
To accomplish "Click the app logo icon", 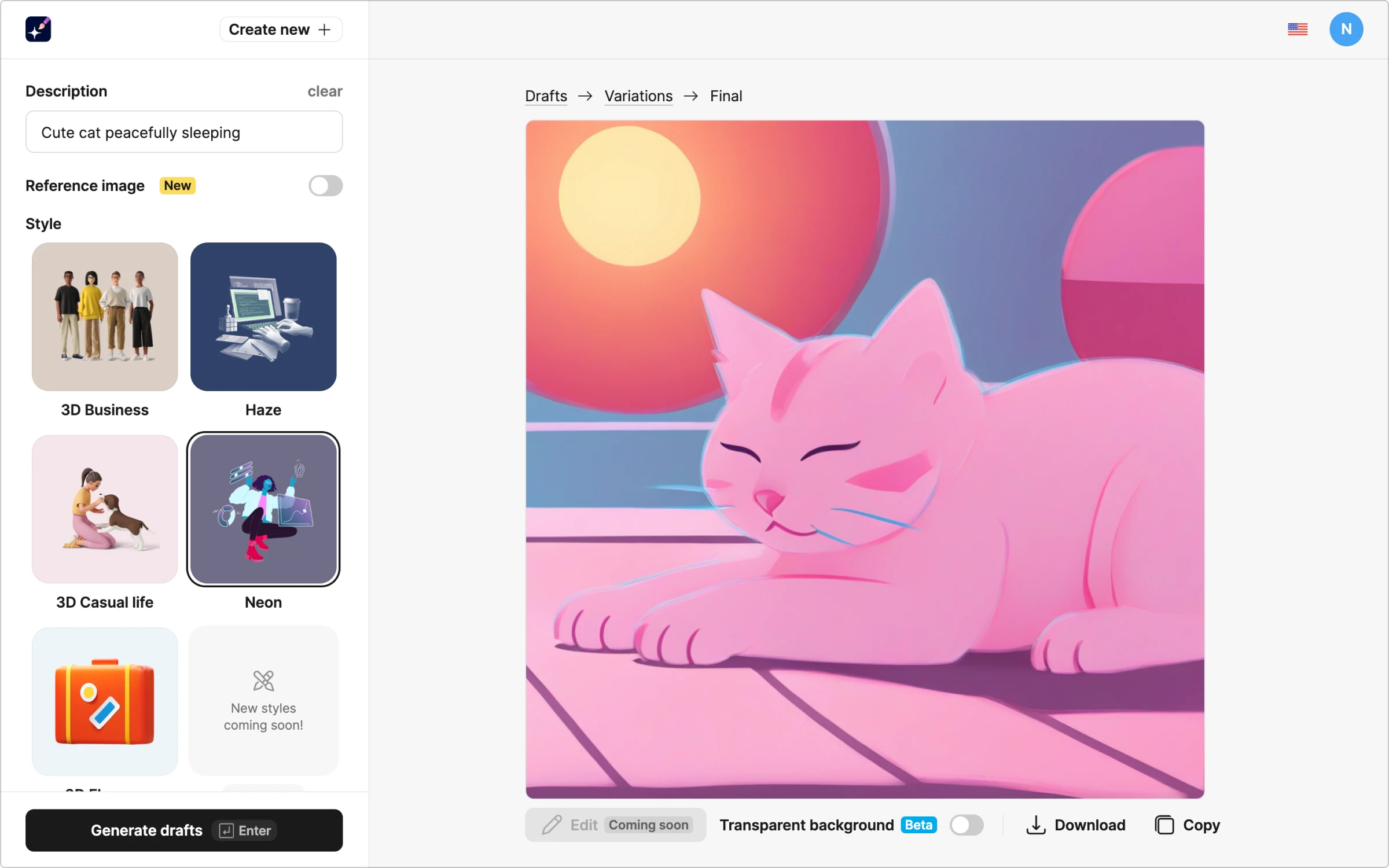I will (38, 29).
